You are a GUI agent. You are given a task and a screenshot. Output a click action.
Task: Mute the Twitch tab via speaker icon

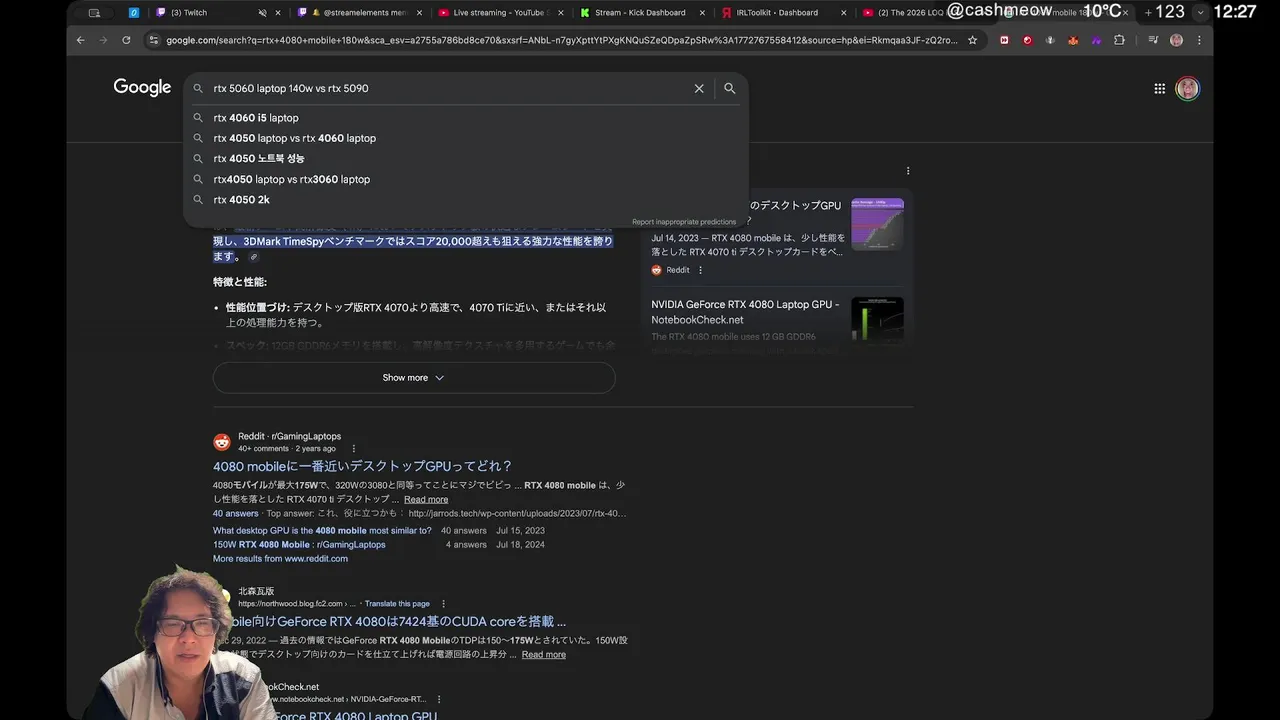(263, 13)
